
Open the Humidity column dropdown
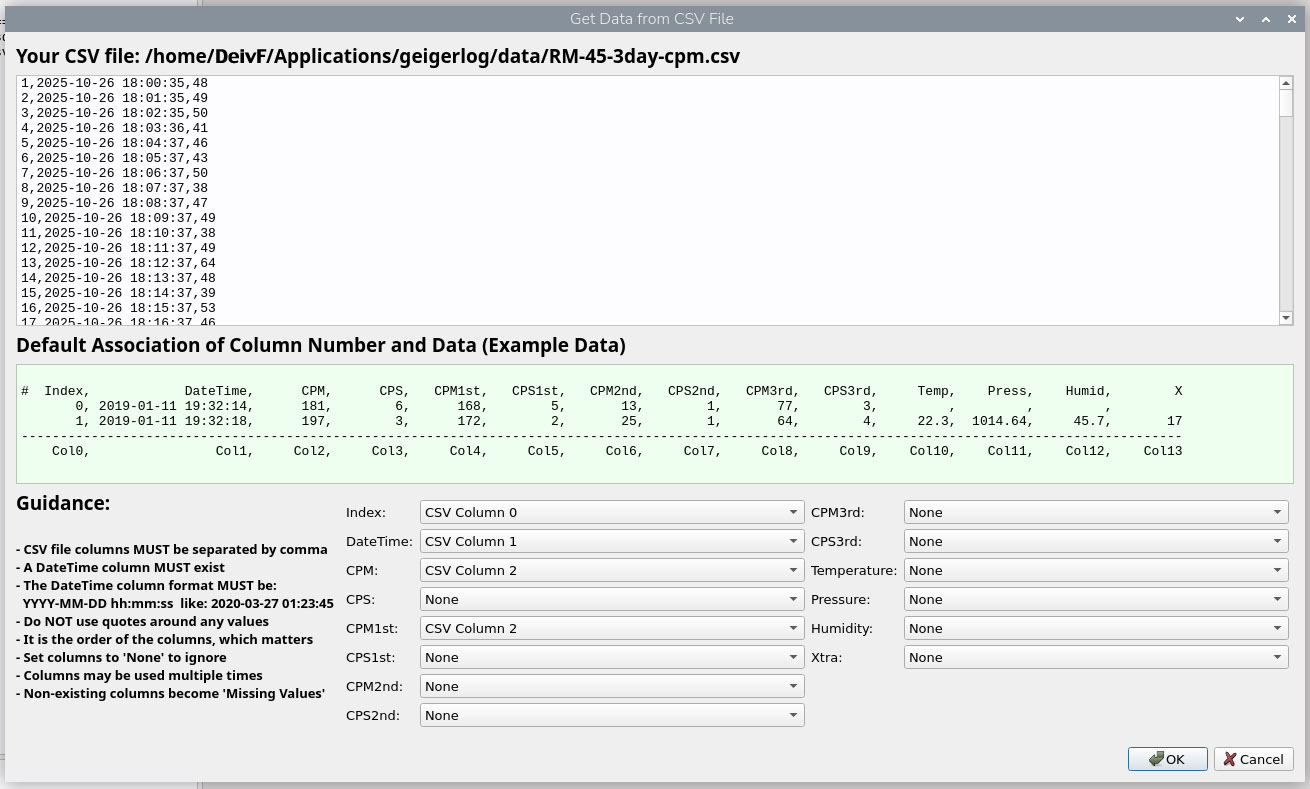(x=1095, y=628)
